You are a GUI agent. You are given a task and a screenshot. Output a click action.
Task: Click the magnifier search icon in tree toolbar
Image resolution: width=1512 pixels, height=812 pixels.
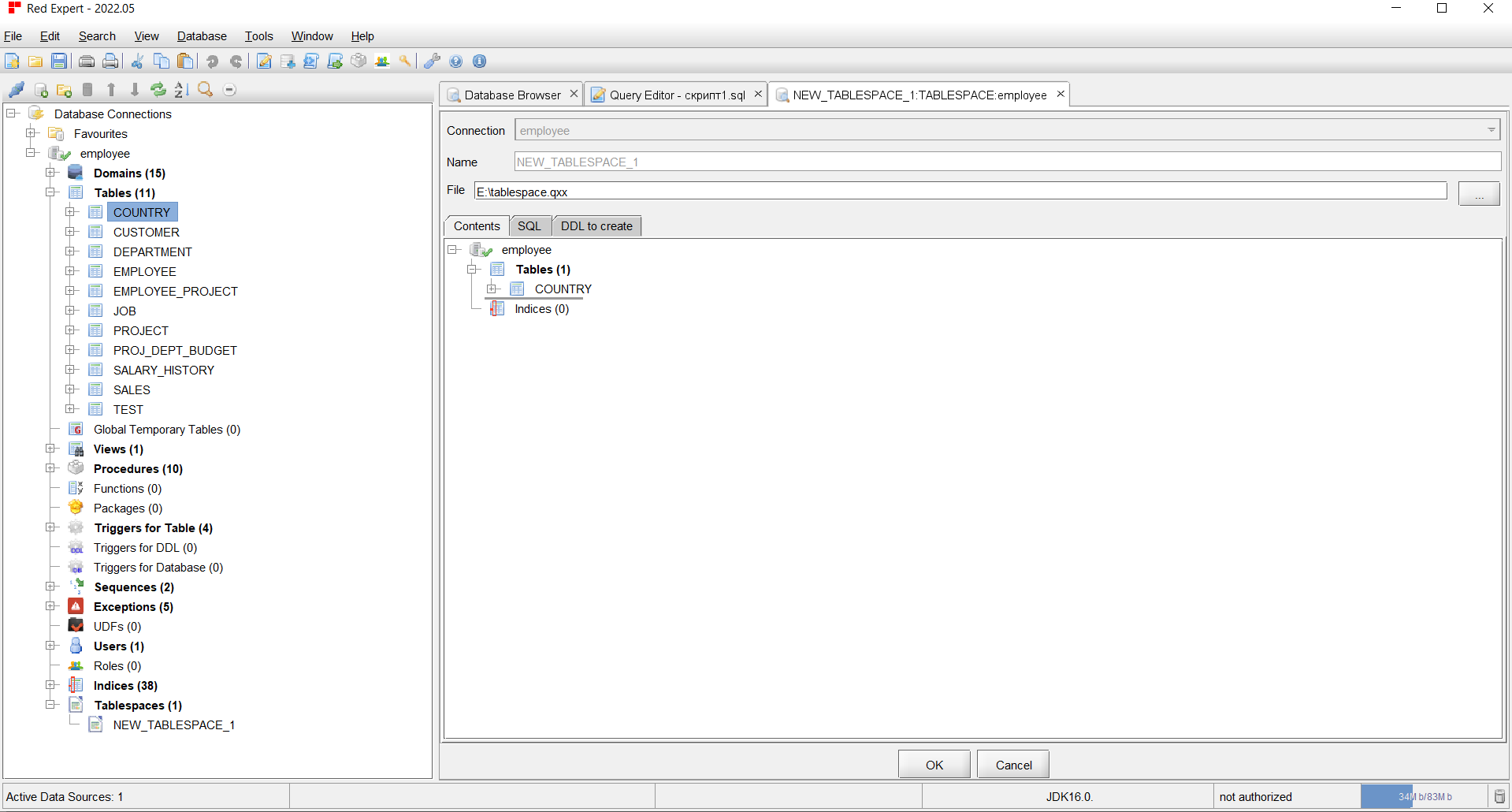point(206,90)
